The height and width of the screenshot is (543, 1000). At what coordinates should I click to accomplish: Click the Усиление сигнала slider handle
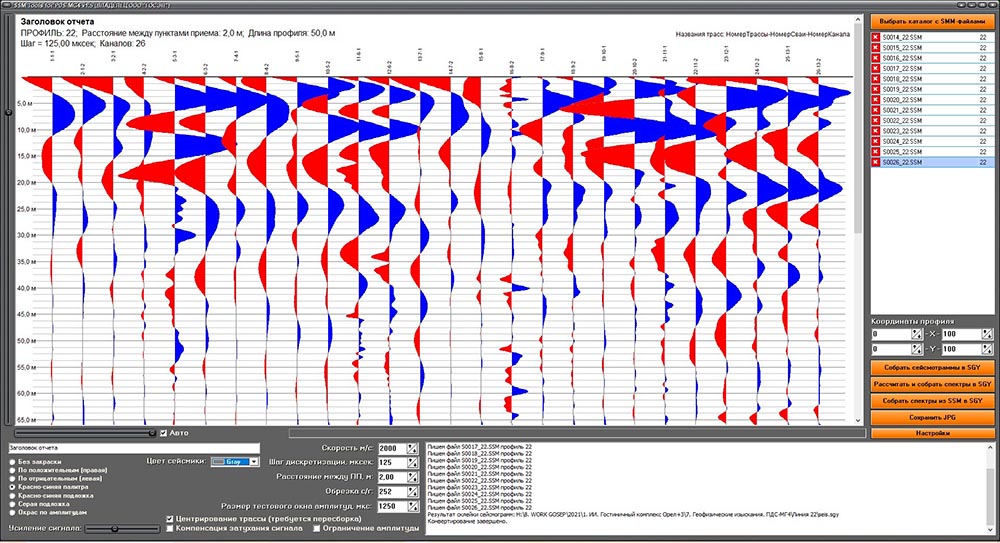click(115, 529)
